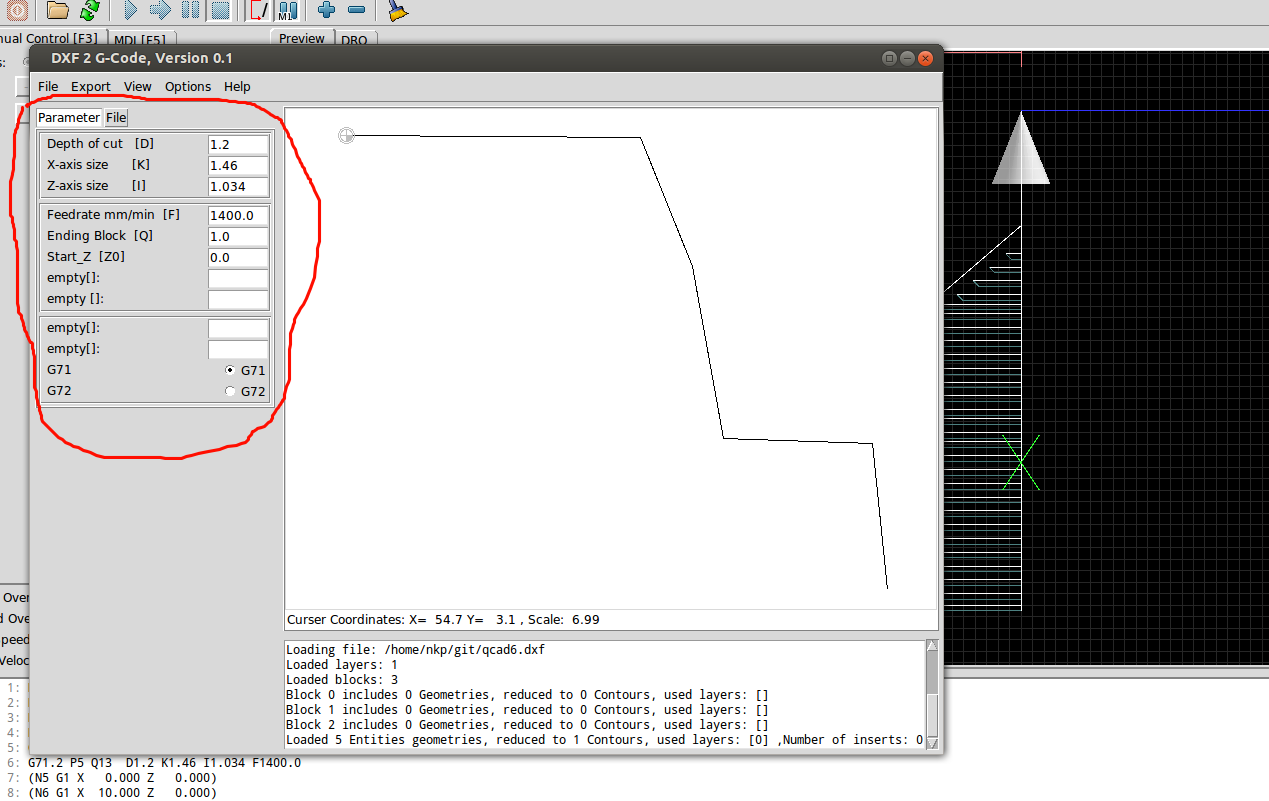This screenshot has width=1269, height=801.
Task: Pause execution with the pause icon
Action: tap(191, 11)
